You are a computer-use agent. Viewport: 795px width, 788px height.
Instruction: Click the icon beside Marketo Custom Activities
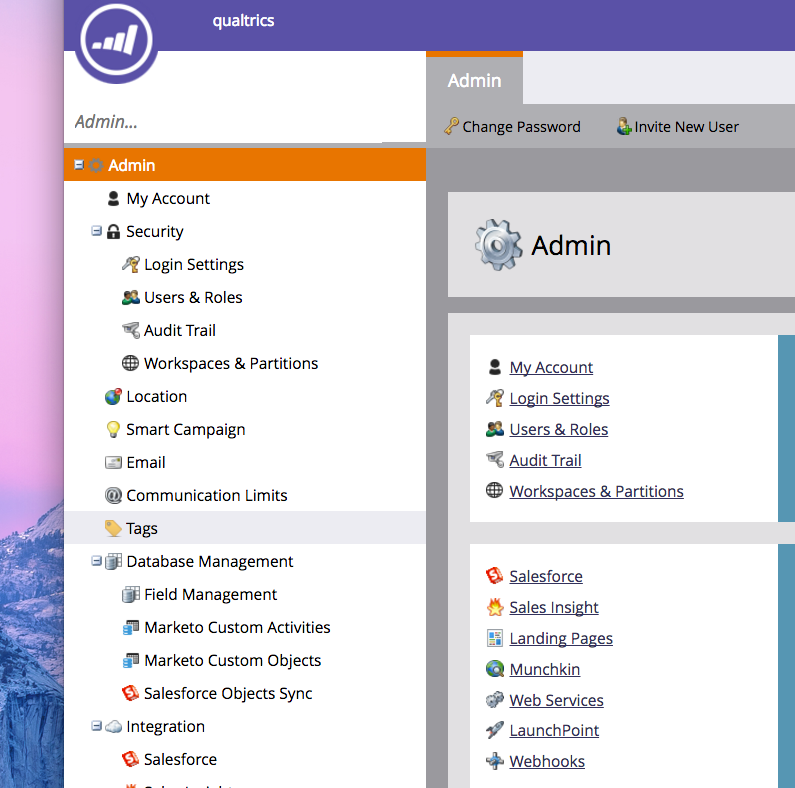[131, 627]
